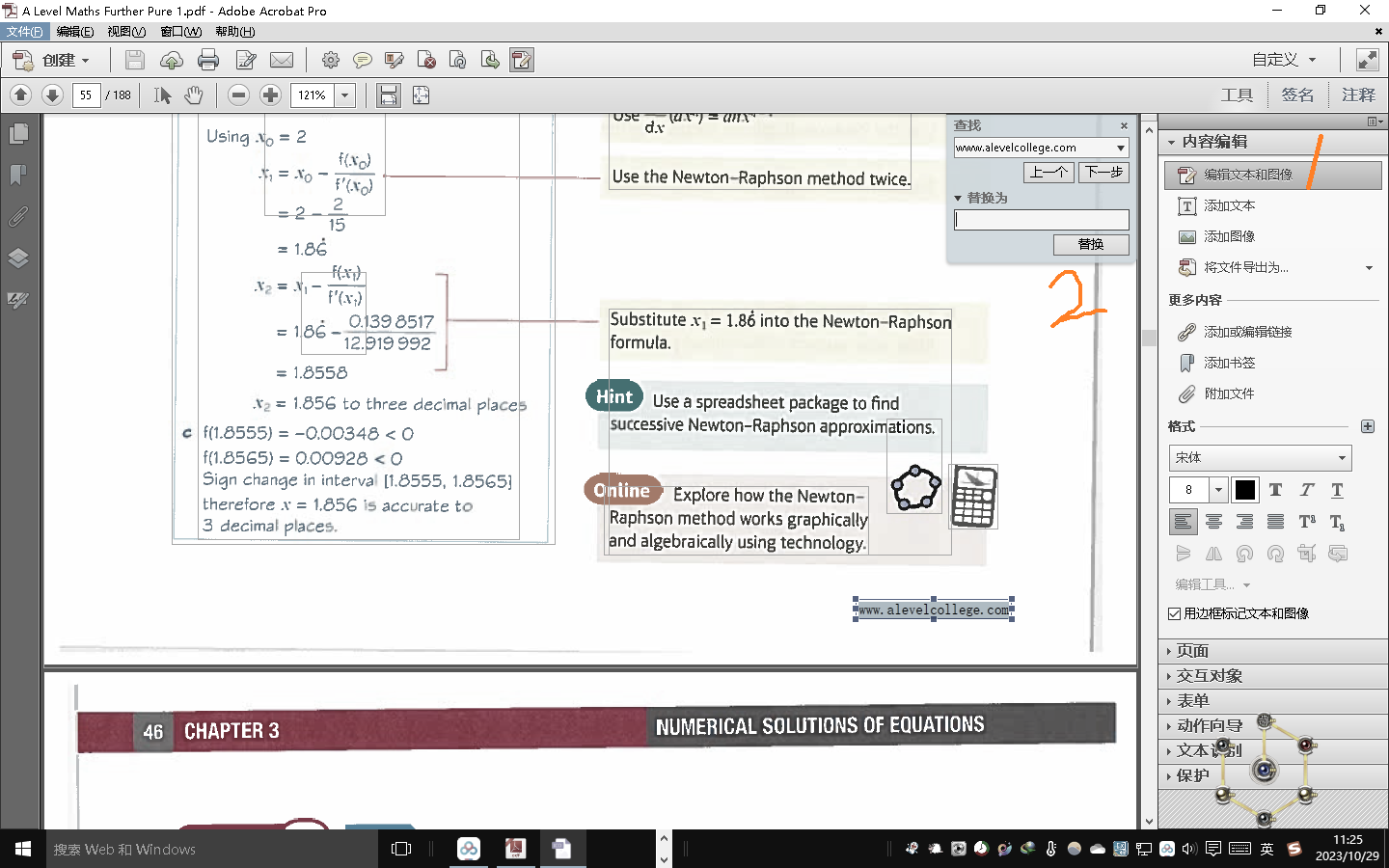Image resolution: width=1389 pixels, height=868 pixels.
Task: Set align left paragraph
Action: (1183, 522)
